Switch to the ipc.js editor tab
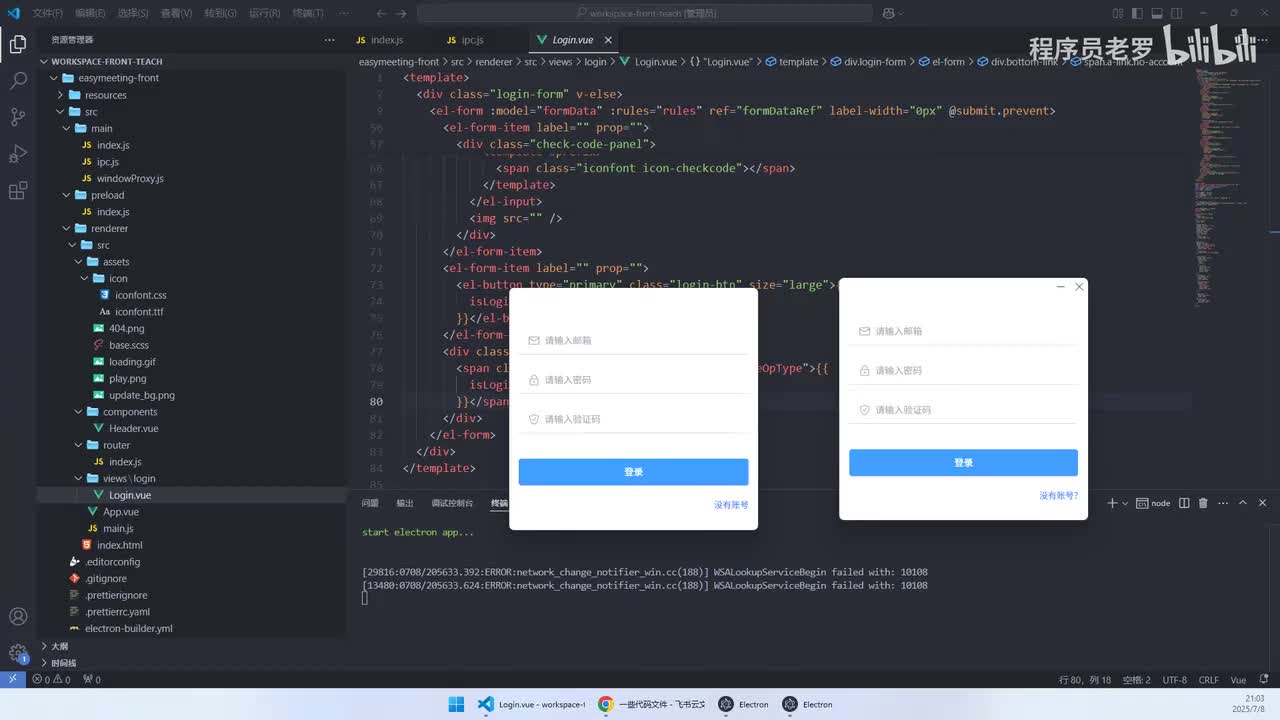The width and height of the screenshot is (1280, 720). (472, 40)
